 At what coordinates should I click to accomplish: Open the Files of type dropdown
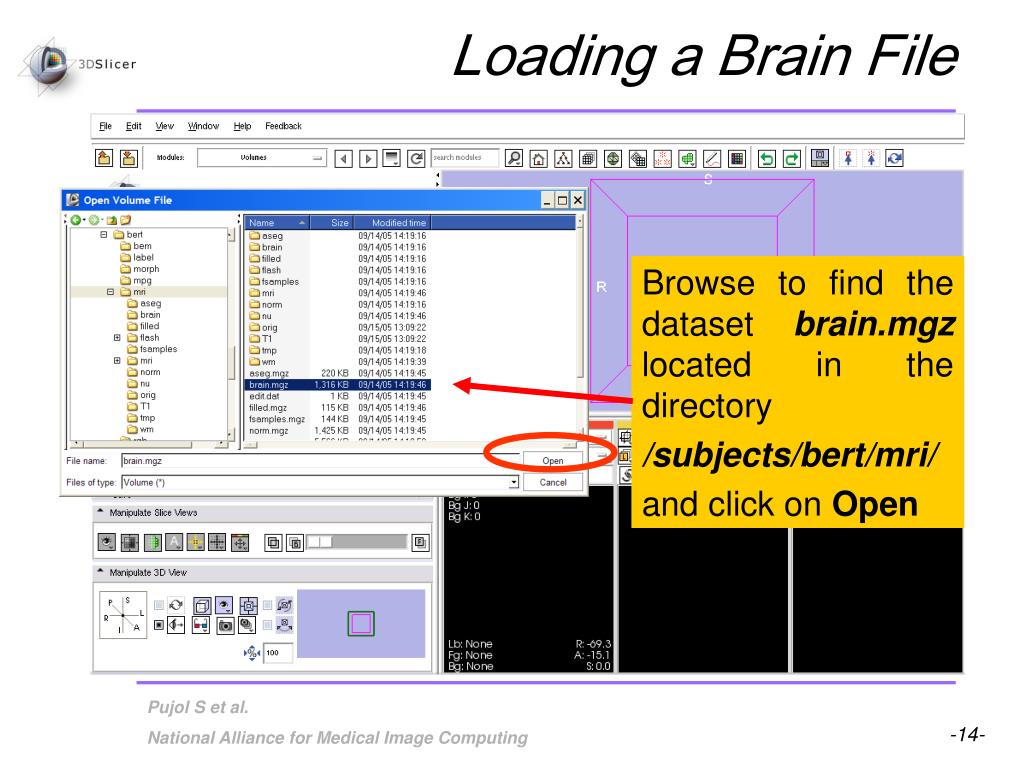point(514,483)
